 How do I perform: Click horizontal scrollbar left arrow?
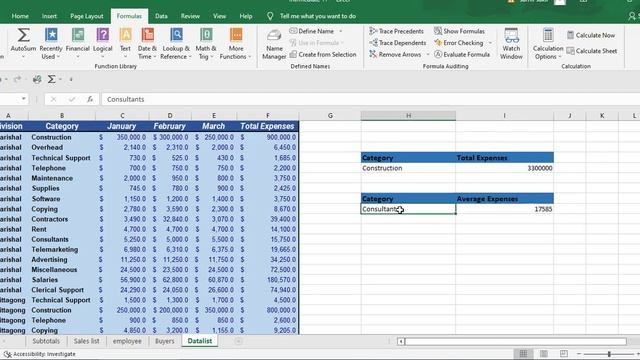[x=401, y=341]
